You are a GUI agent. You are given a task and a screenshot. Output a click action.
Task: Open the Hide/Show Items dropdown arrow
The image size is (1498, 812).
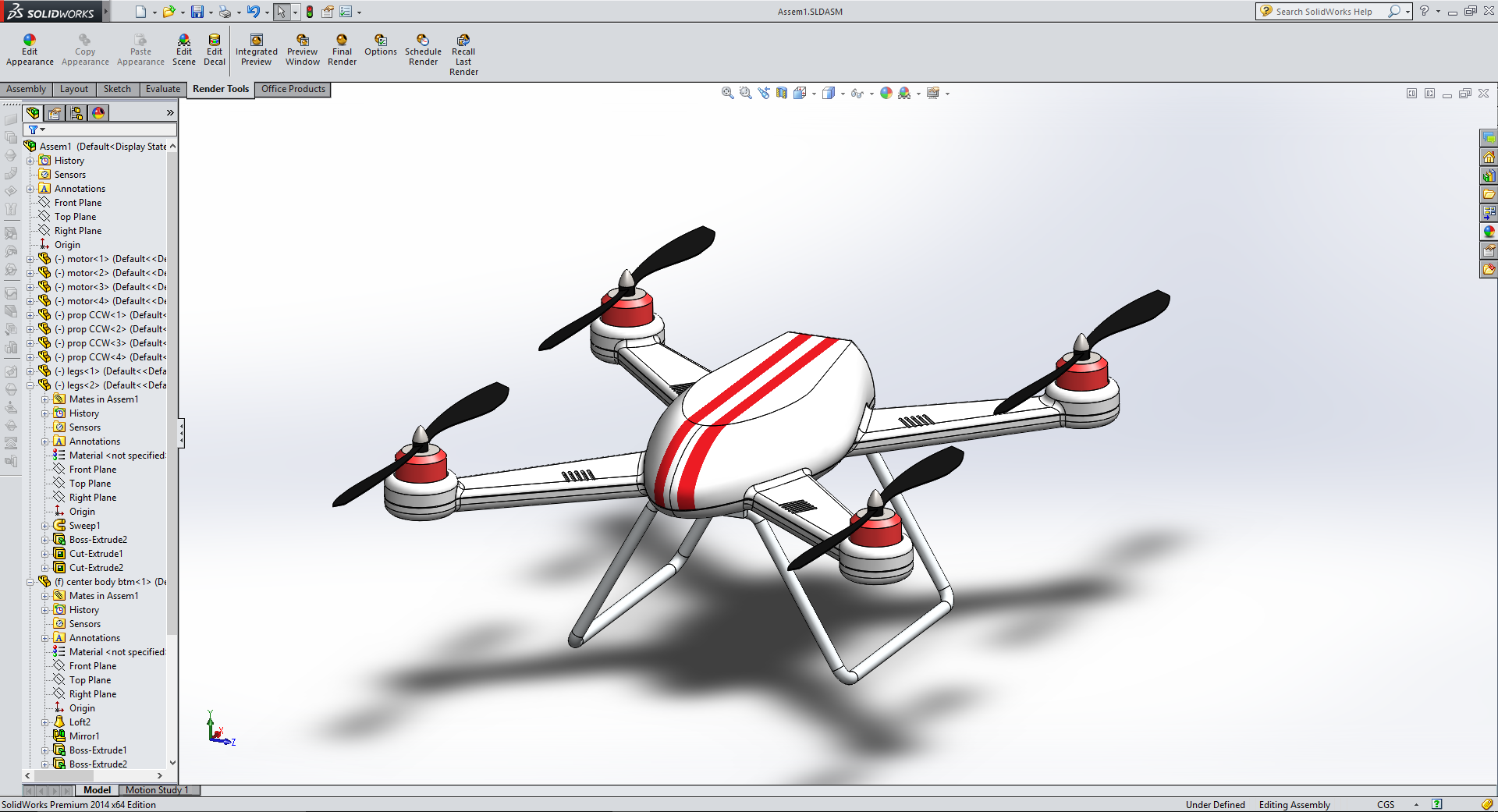point(871,94)
